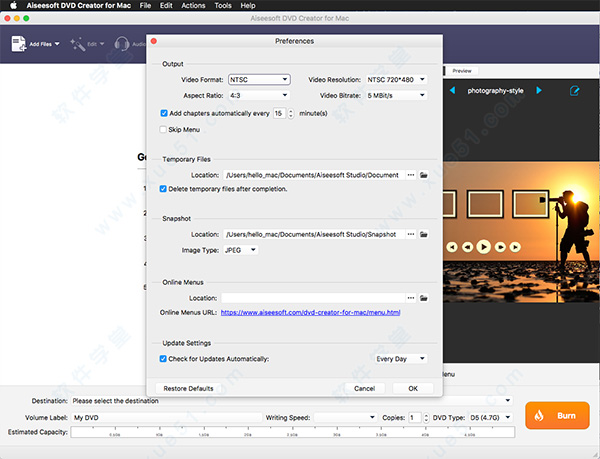Open the Video Bitrate 5 MBit/s dropdown
The image size is (600, 459).
click(x=396, y=95)
